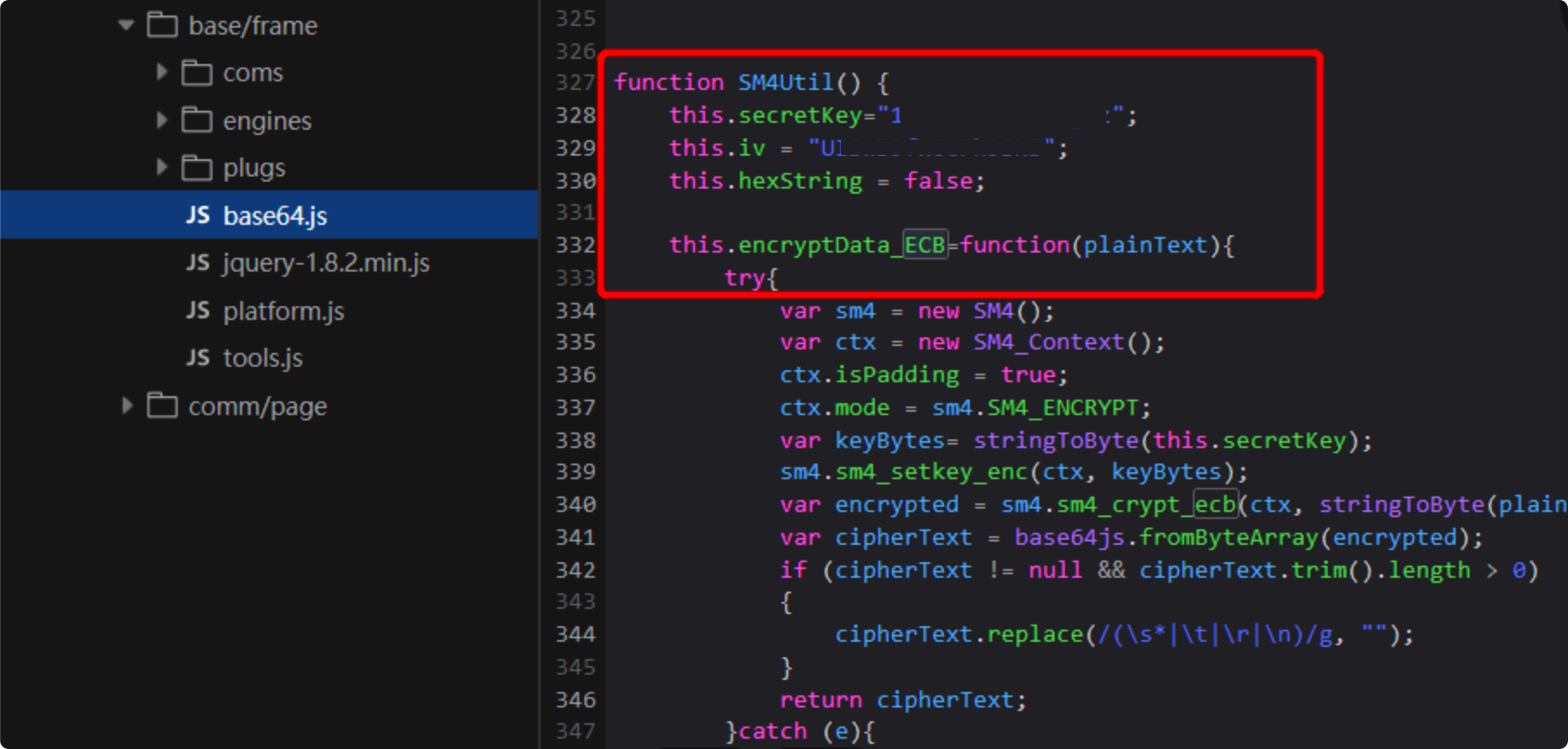The width and height of the screenshot is (1568, 749).
Task: Click 'secretKey' on line 328
Action: point(800,115)
